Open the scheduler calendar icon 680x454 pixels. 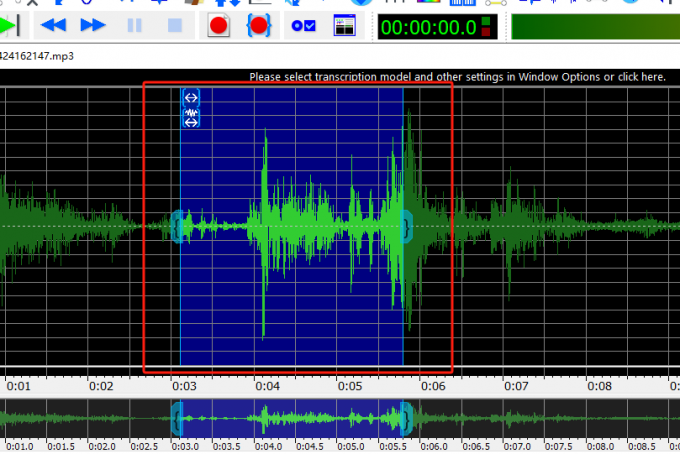(x=345, y=25)
